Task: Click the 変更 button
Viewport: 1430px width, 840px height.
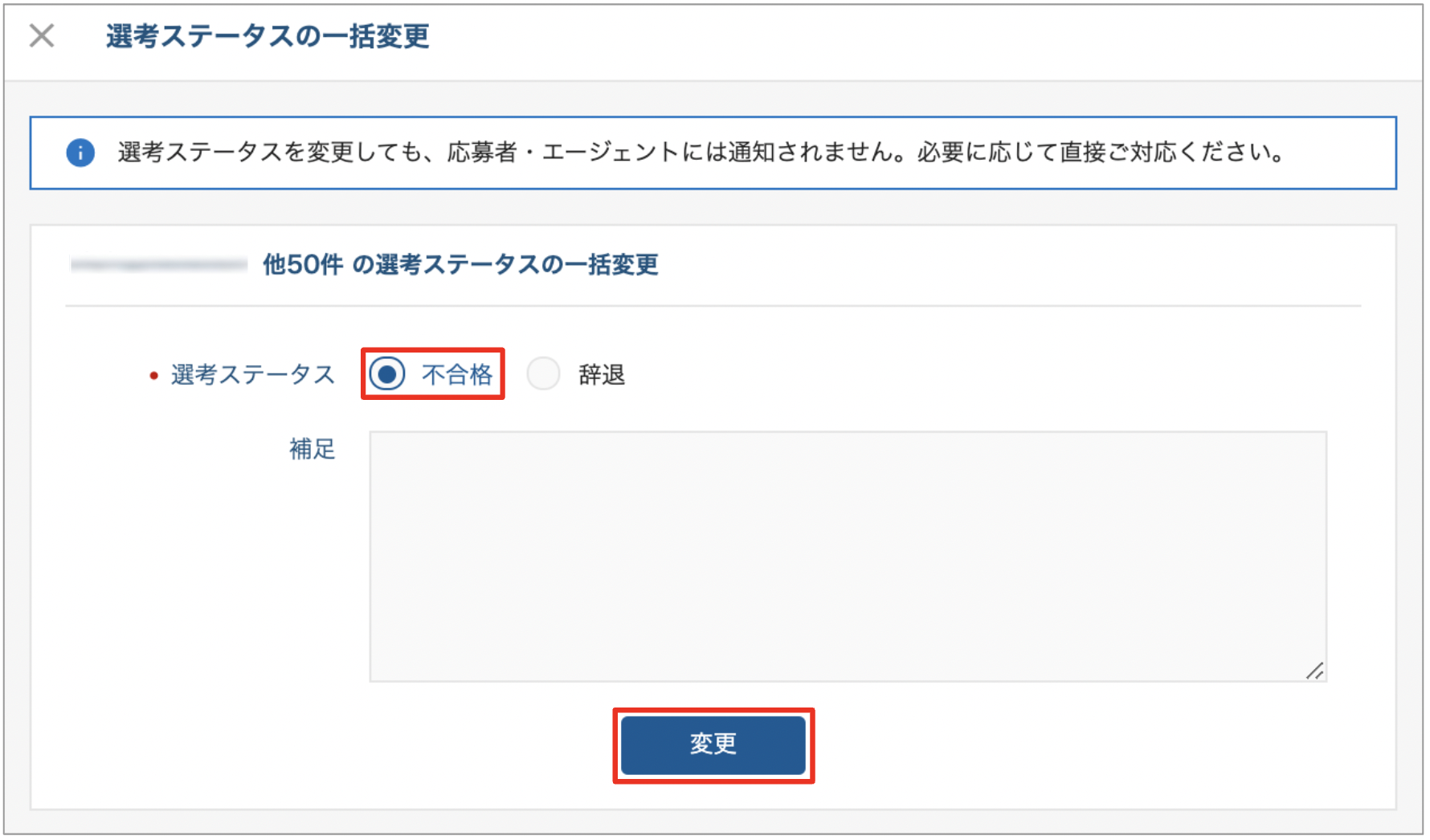Action: click(713, 744)
